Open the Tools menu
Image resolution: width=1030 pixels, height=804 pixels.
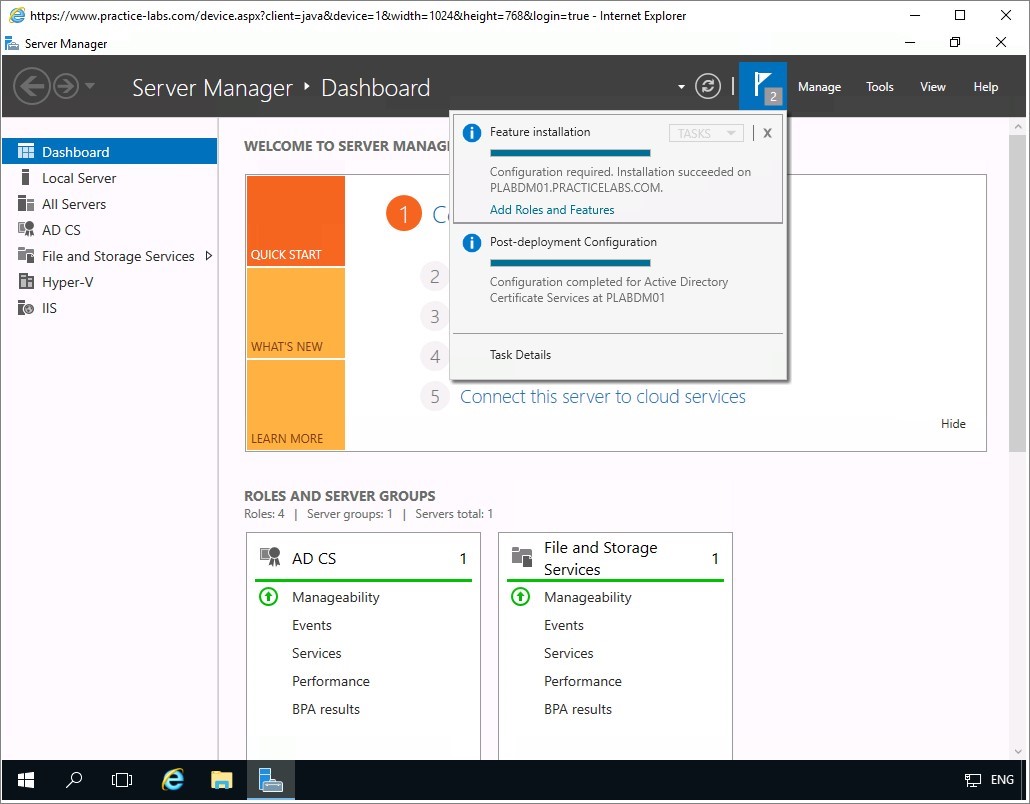[x=880, y=87]
